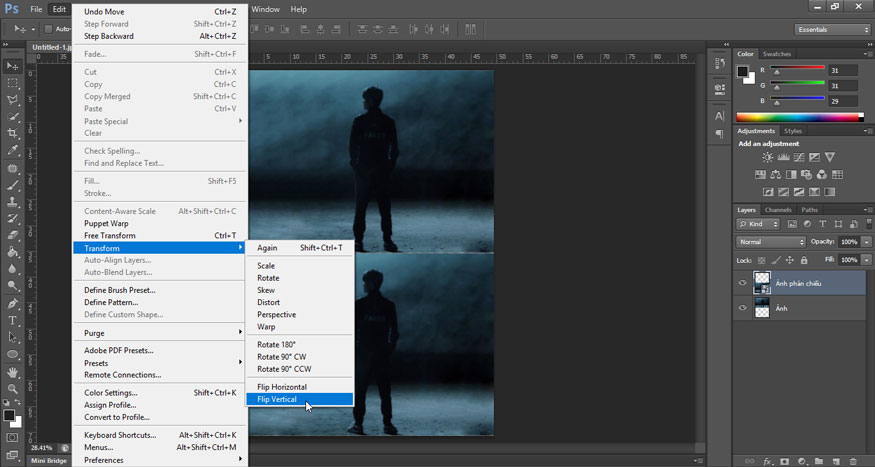Toggle Quick Mask mode

click(12, 437)
